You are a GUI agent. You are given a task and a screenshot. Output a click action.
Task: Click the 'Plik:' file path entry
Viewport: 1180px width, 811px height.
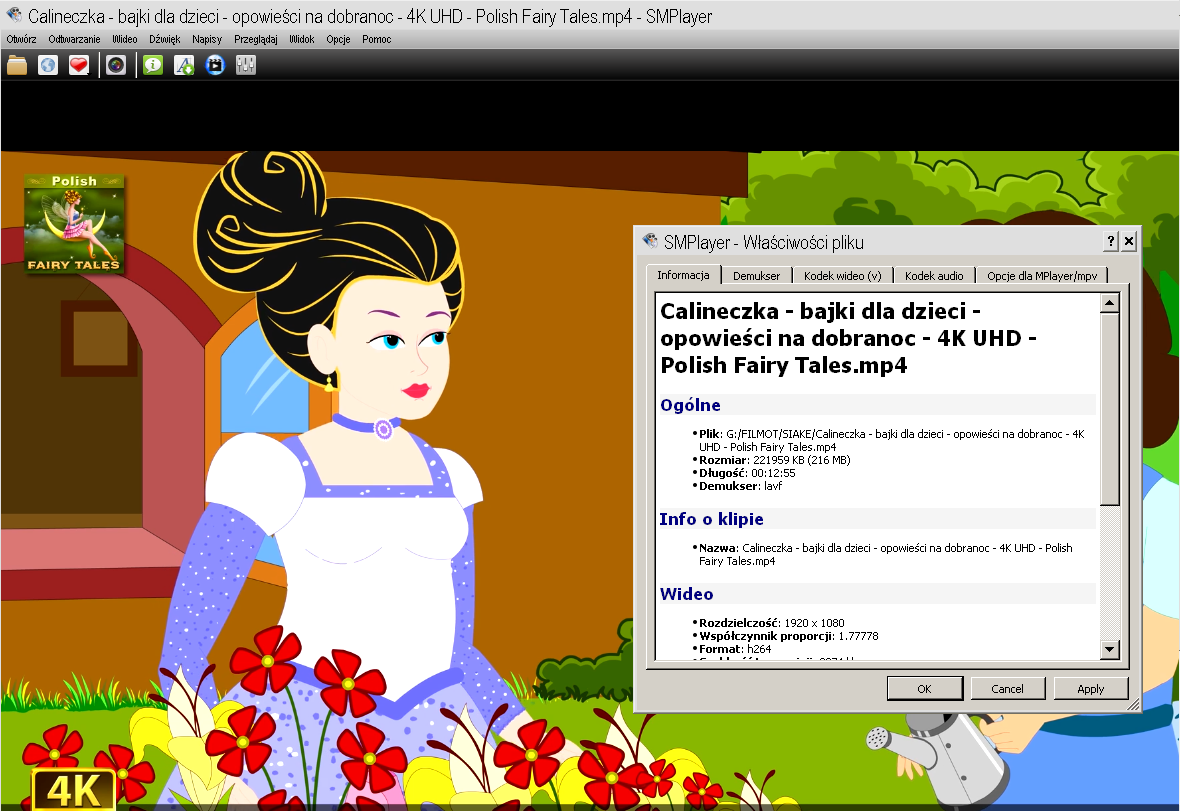click(x=892, y=440)
